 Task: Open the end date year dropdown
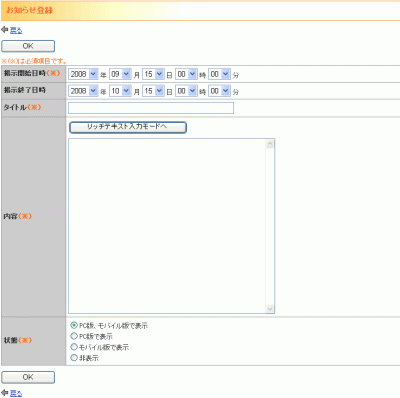(83, 91)
